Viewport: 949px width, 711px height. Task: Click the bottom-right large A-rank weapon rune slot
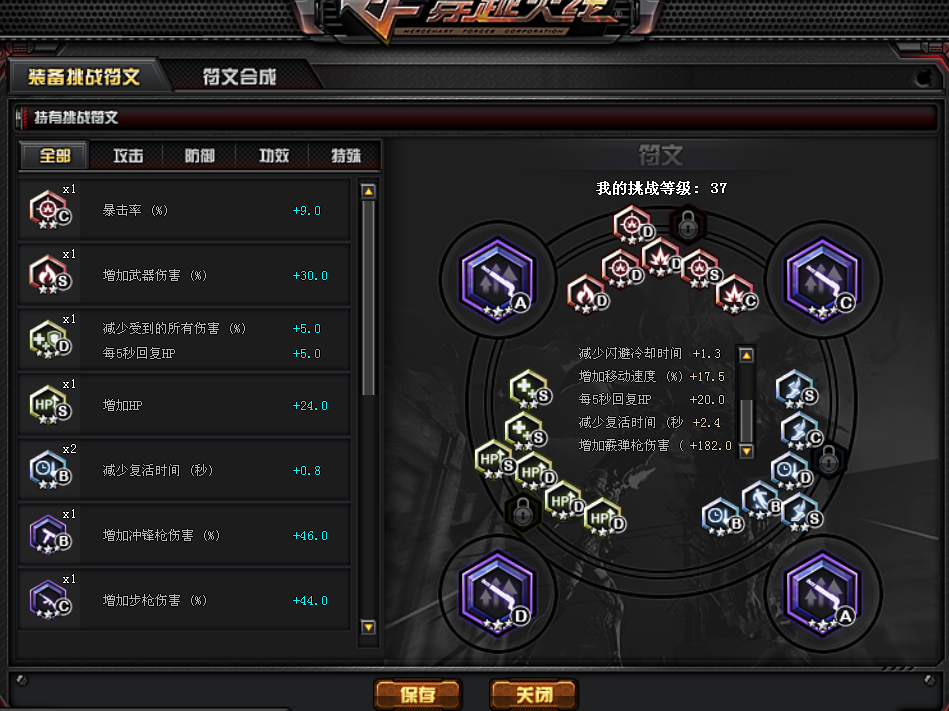(822, 593)
